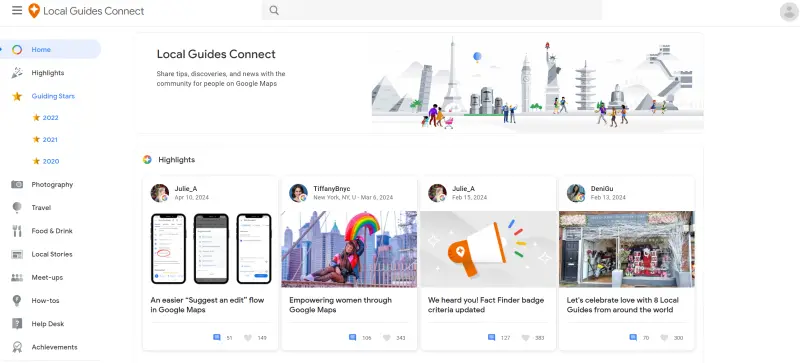Screen dimensions: 800x363
Task: Like the Suggest an edit post heart
Action: (248, 337)
